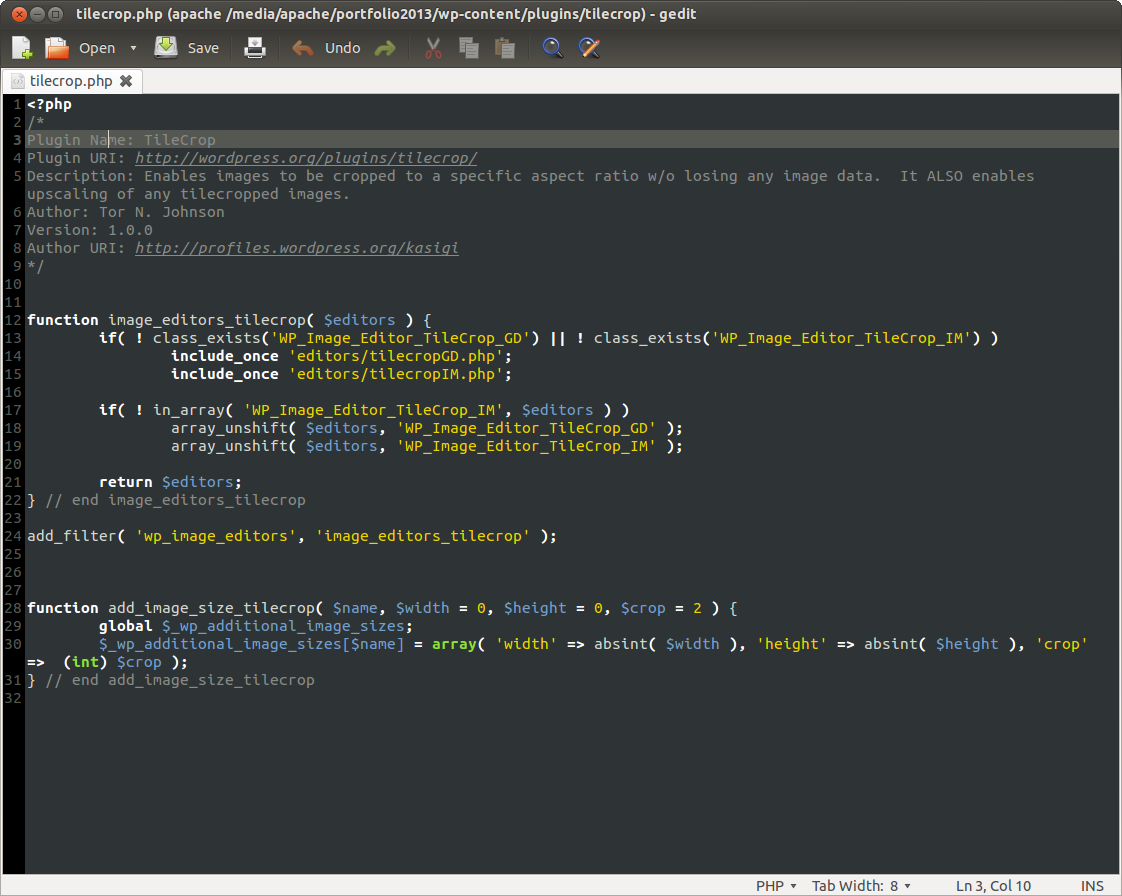Click the Undo button
This screenshot has height=896, width=1122.
326,48
